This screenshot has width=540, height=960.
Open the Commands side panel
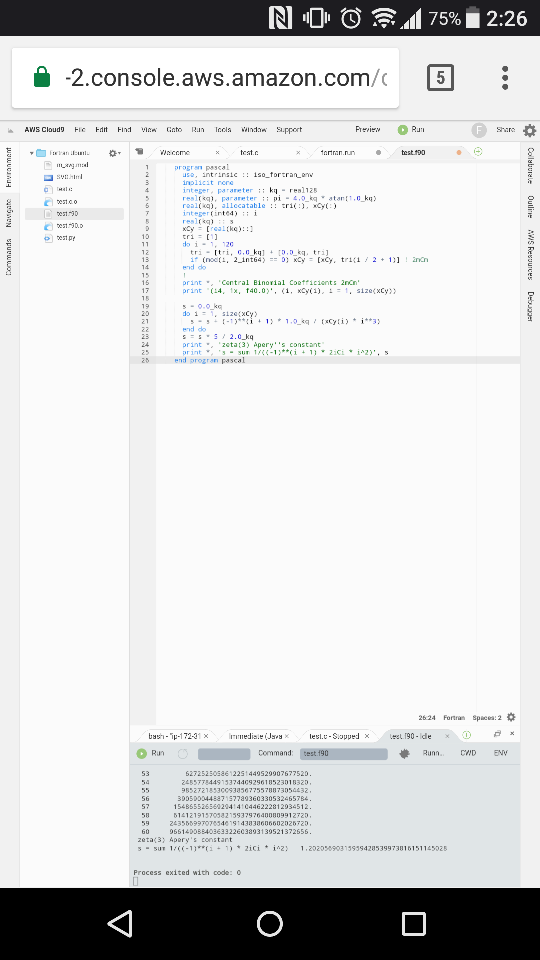tap(9, 257)
